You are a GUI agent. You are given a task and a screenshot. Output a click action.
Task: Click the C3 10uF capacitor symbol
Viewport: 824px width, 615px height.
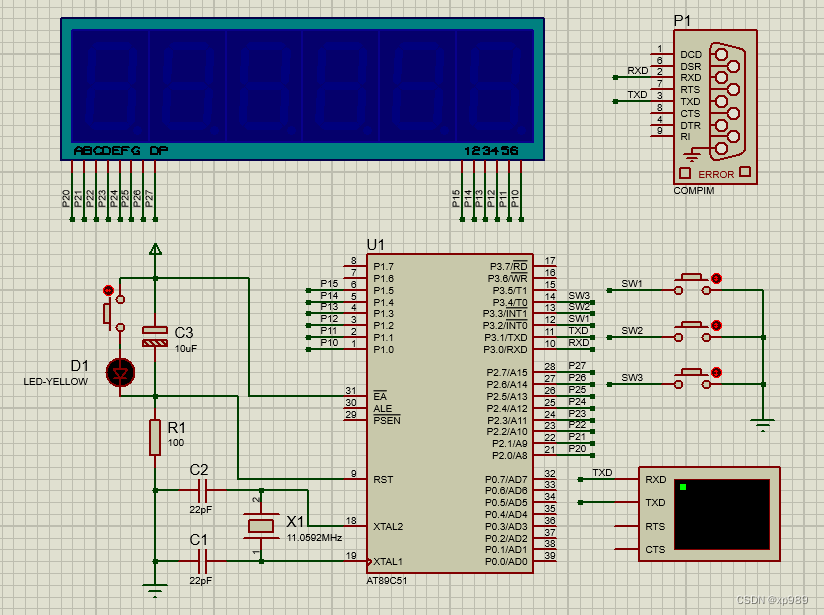(155, 336)
